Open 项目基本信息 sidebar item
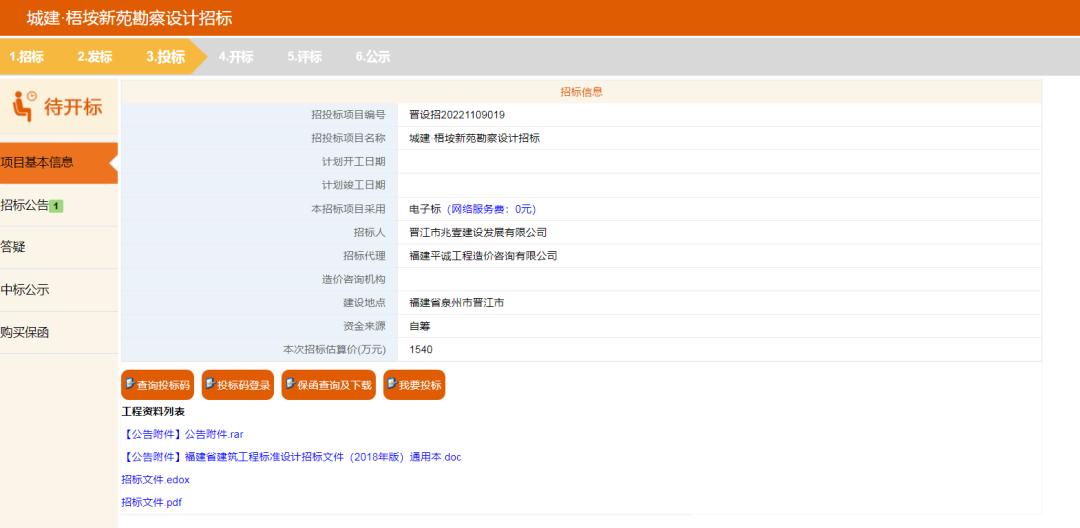This screenshot has width=1080, height=528. pos(59,163)
